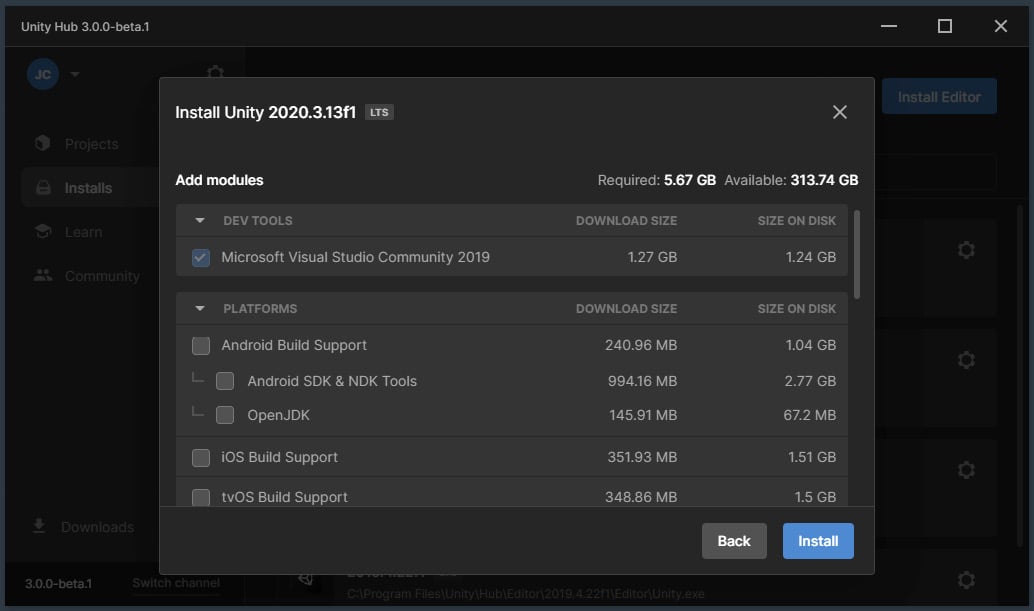1034x611 pixels.
Task: Open the JC account avatar
Action: point(43,74)
